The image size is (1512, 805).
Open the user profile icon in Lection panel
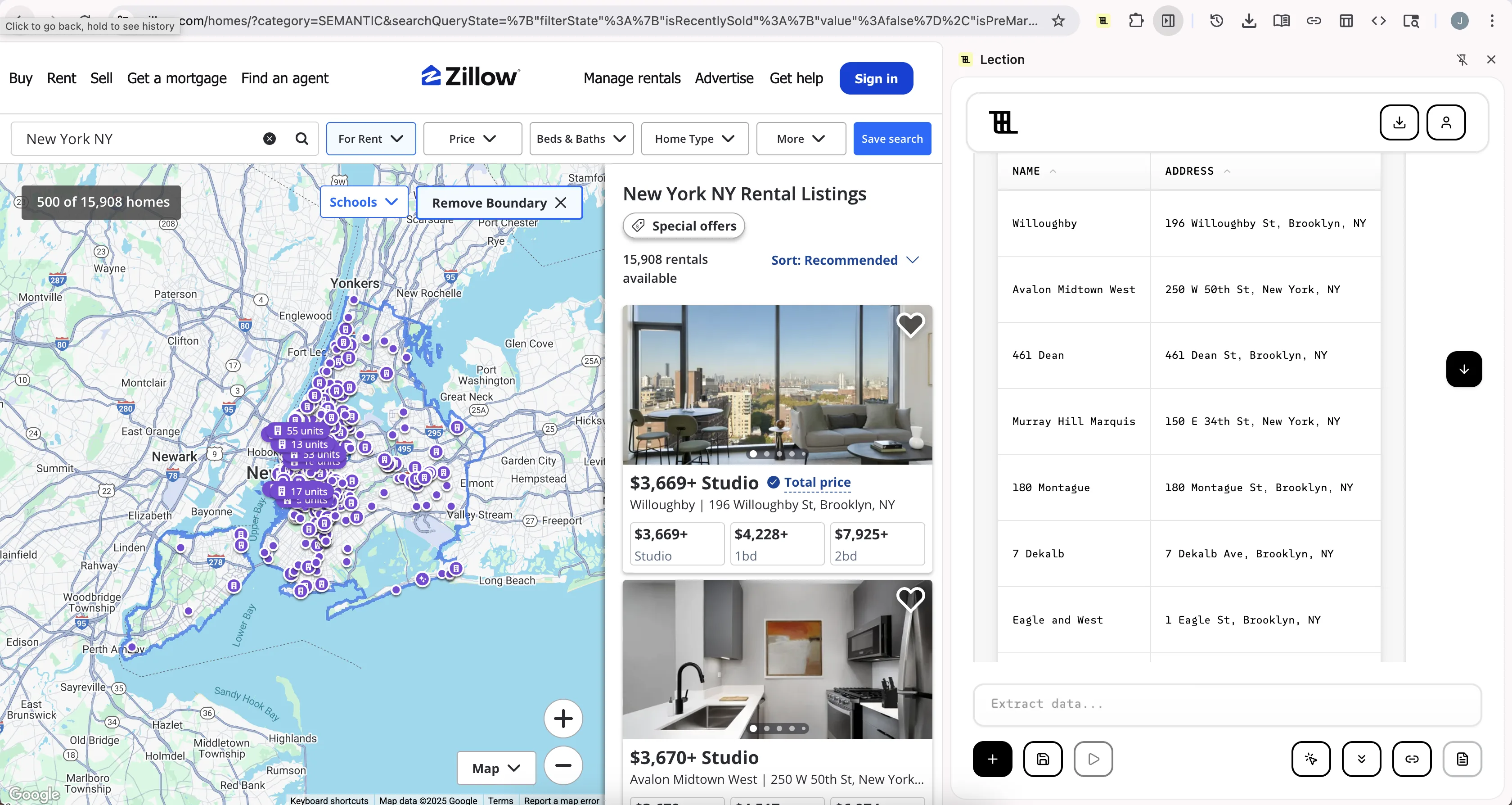(x=1446, y=122)
